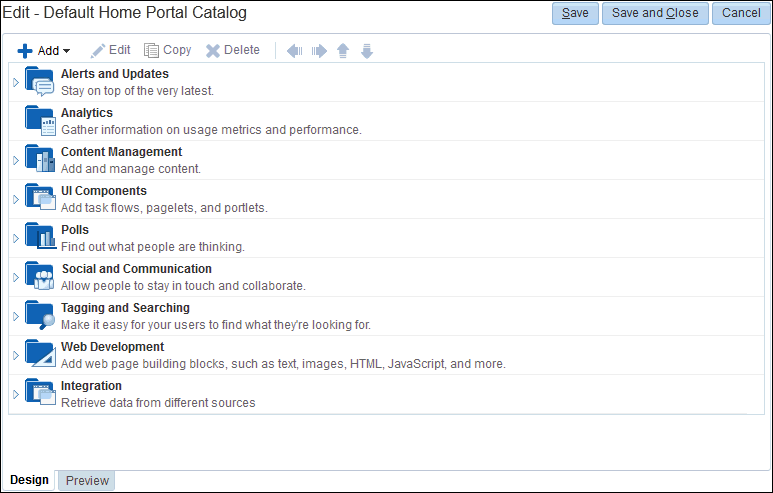Expand the Content Management folder

(x=16, y=160)
